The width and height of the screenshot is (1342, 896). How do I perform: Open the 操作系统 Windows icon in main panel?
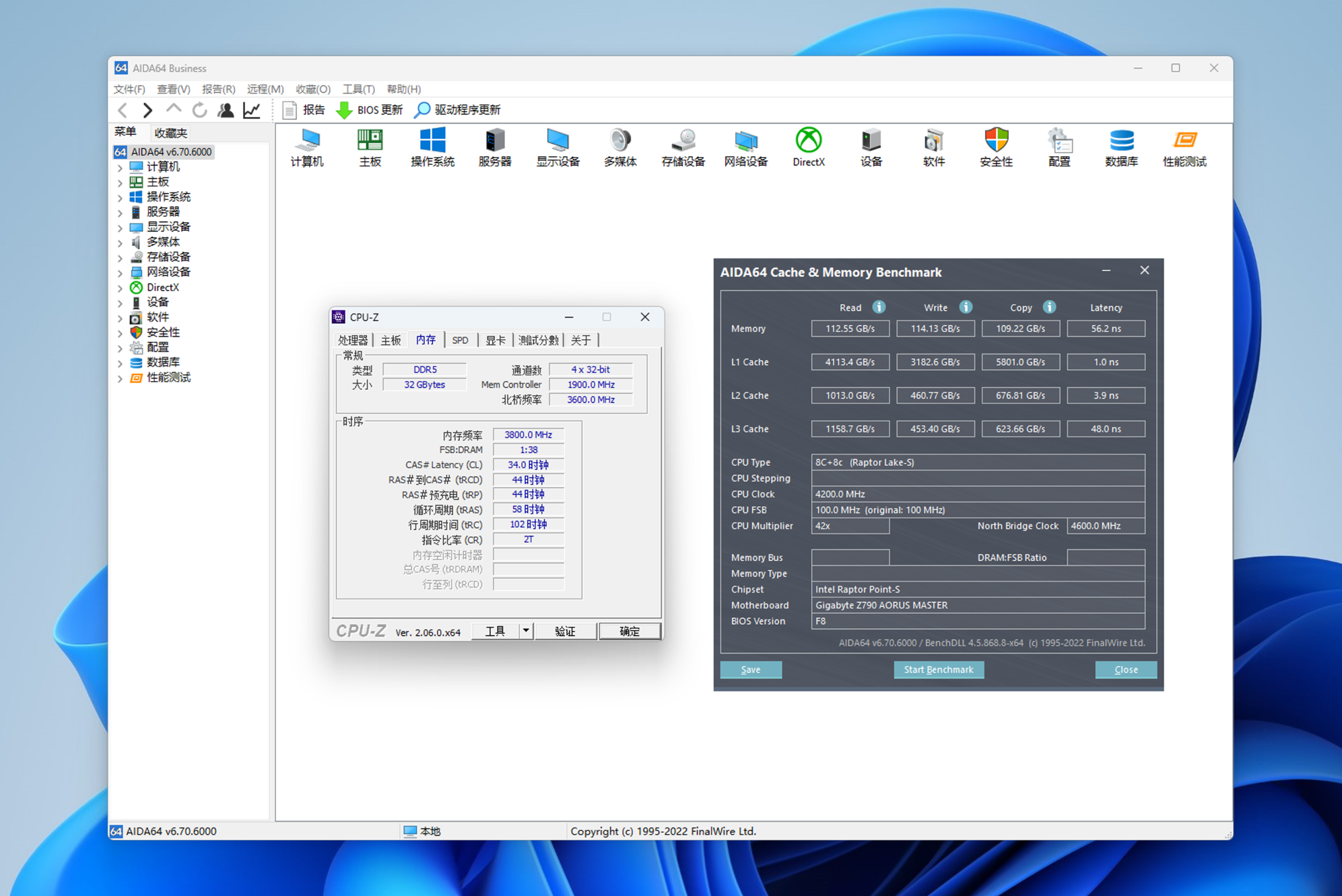(x=432, y=147)
